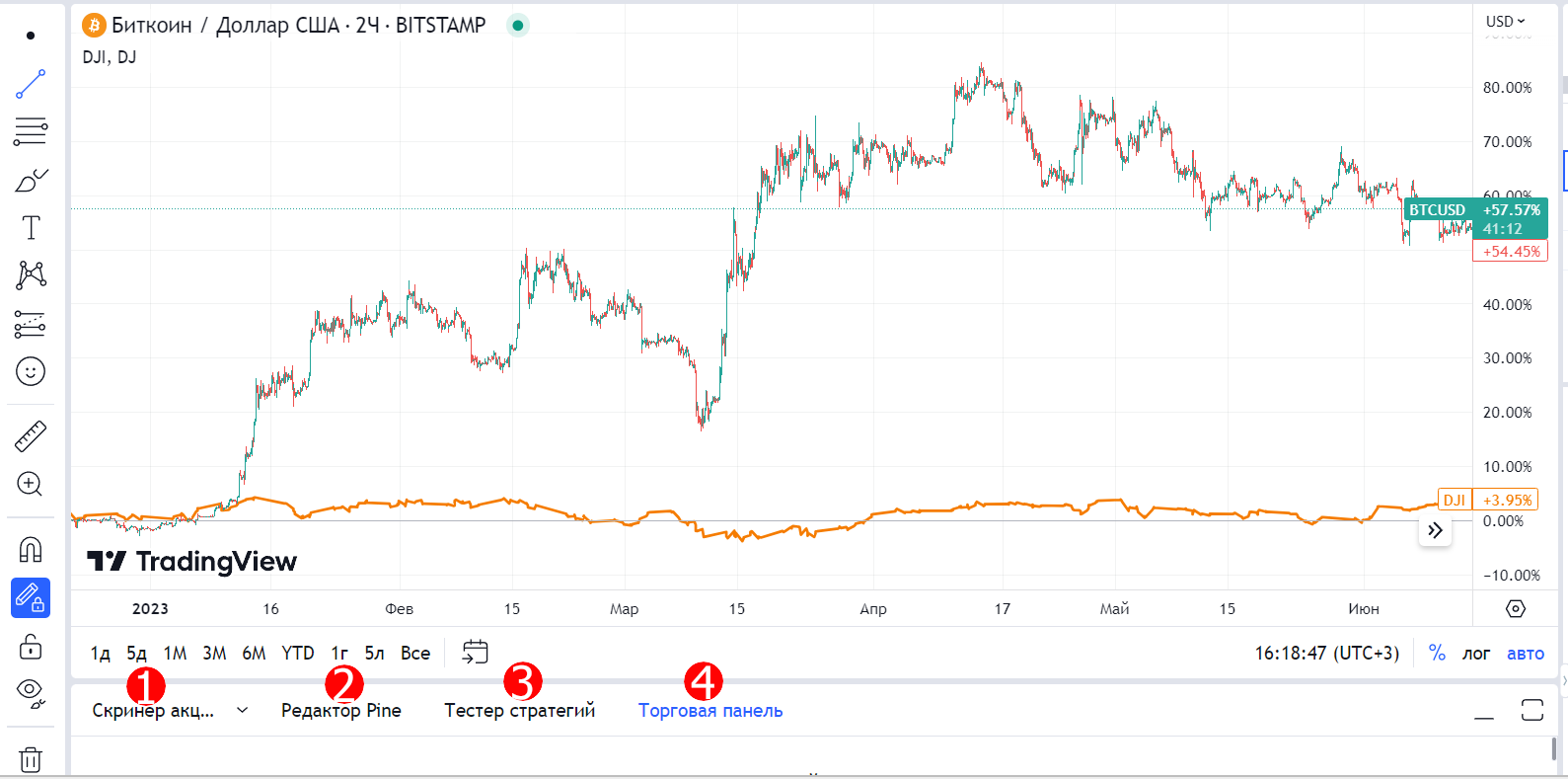Open the chart patterns tool
Viewport: 1568px width, 779px height.
[x=31, y=275]
